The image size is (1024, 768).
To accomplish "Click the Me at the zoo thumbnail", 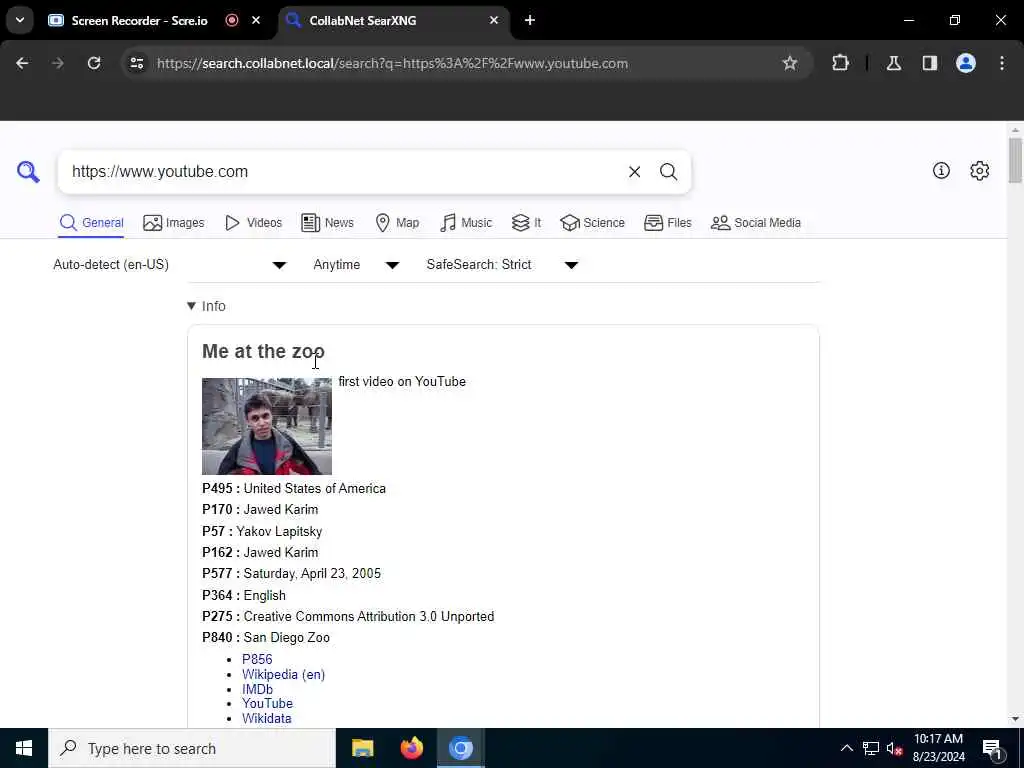I will point(266,426).
